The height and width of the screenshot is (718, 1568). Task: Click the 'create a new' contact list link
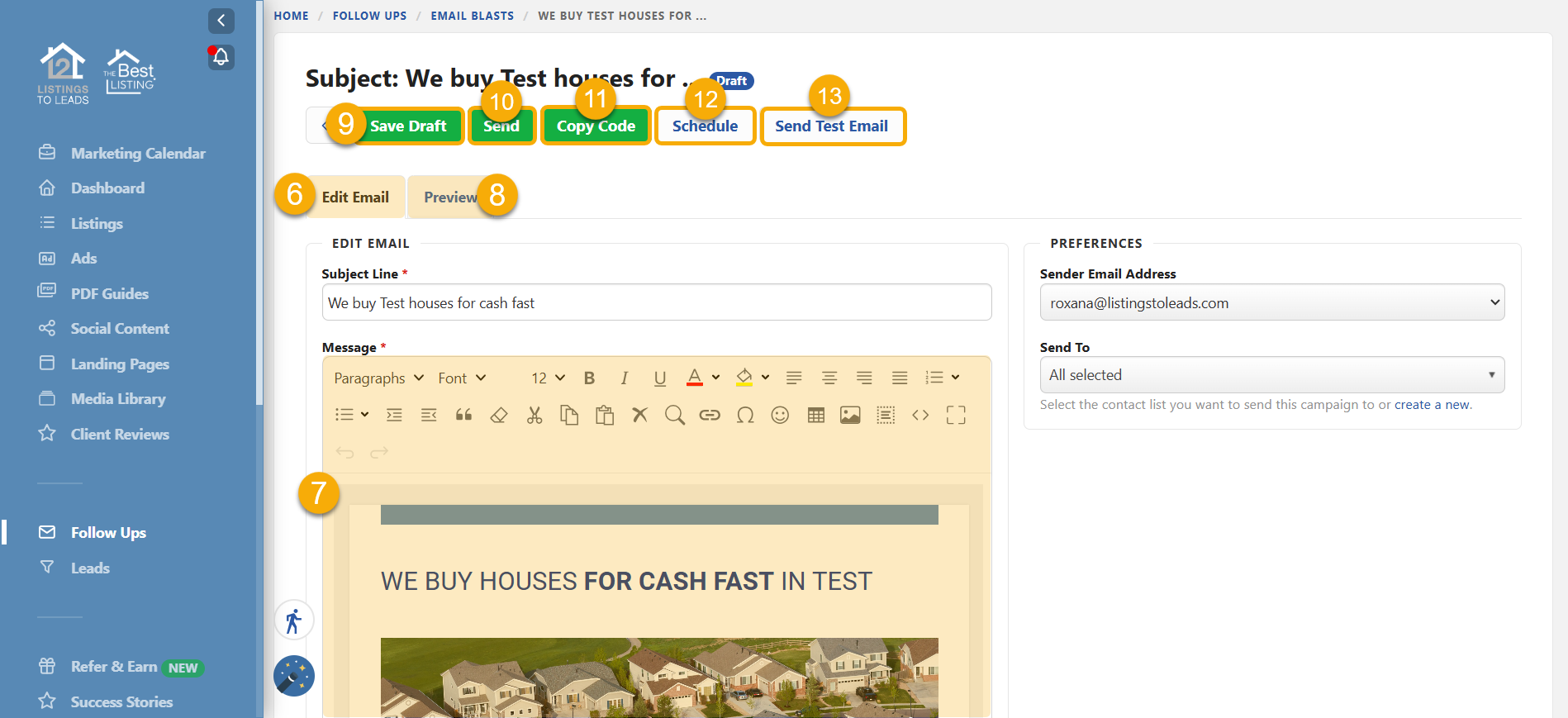(1432, 405)
